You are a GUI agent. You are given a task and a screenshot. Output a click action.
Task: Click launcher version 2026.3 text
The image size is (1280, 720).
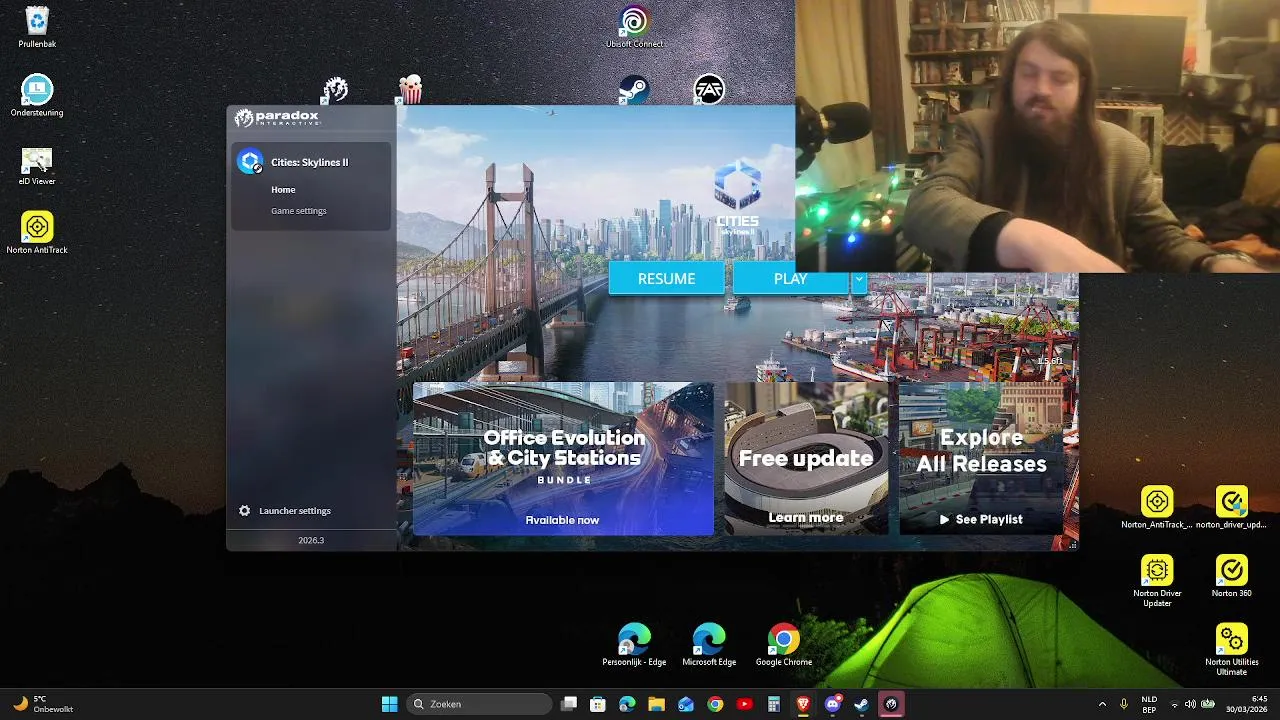click(x=311, y=540)
